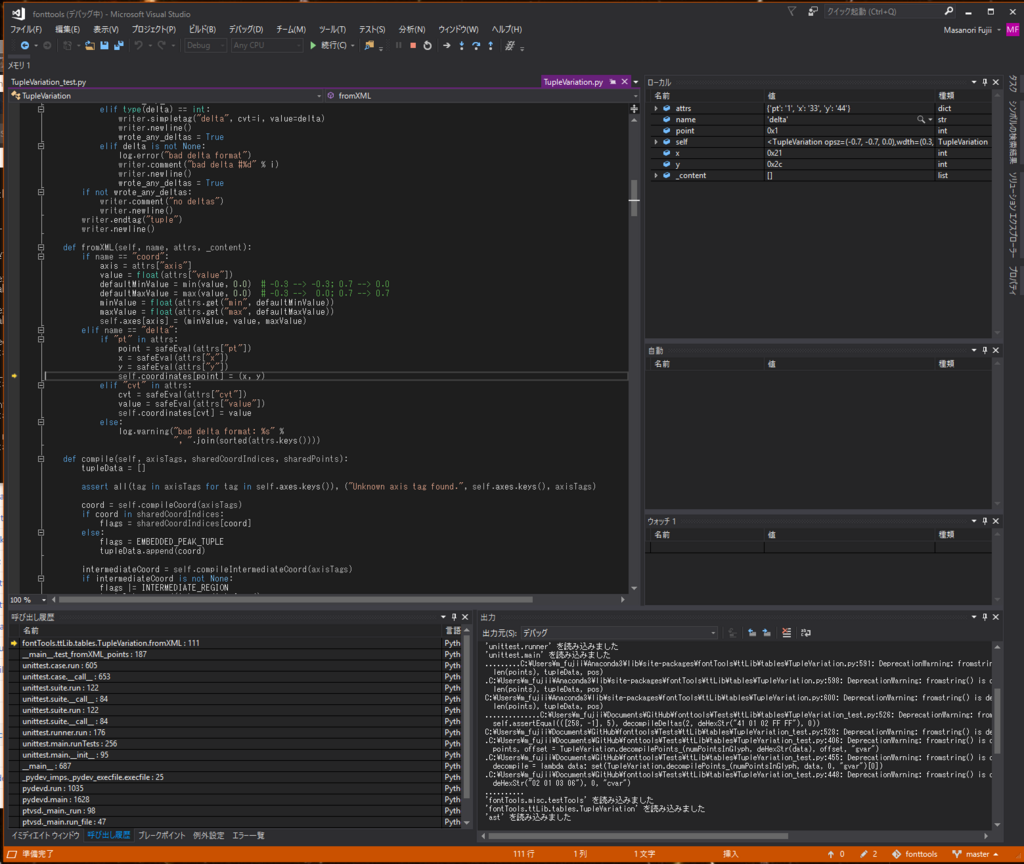Pin the Locals (ローカル) panel
The image size is (1024, 864).
click(x=985, y=82)
